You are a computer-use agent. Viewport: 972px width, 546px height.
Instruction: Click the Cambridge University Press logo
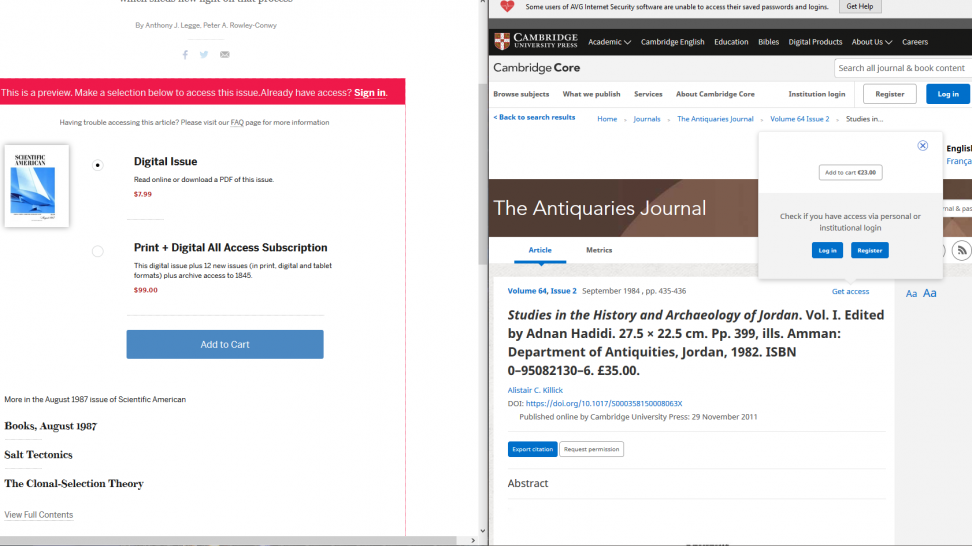[536, 41]
